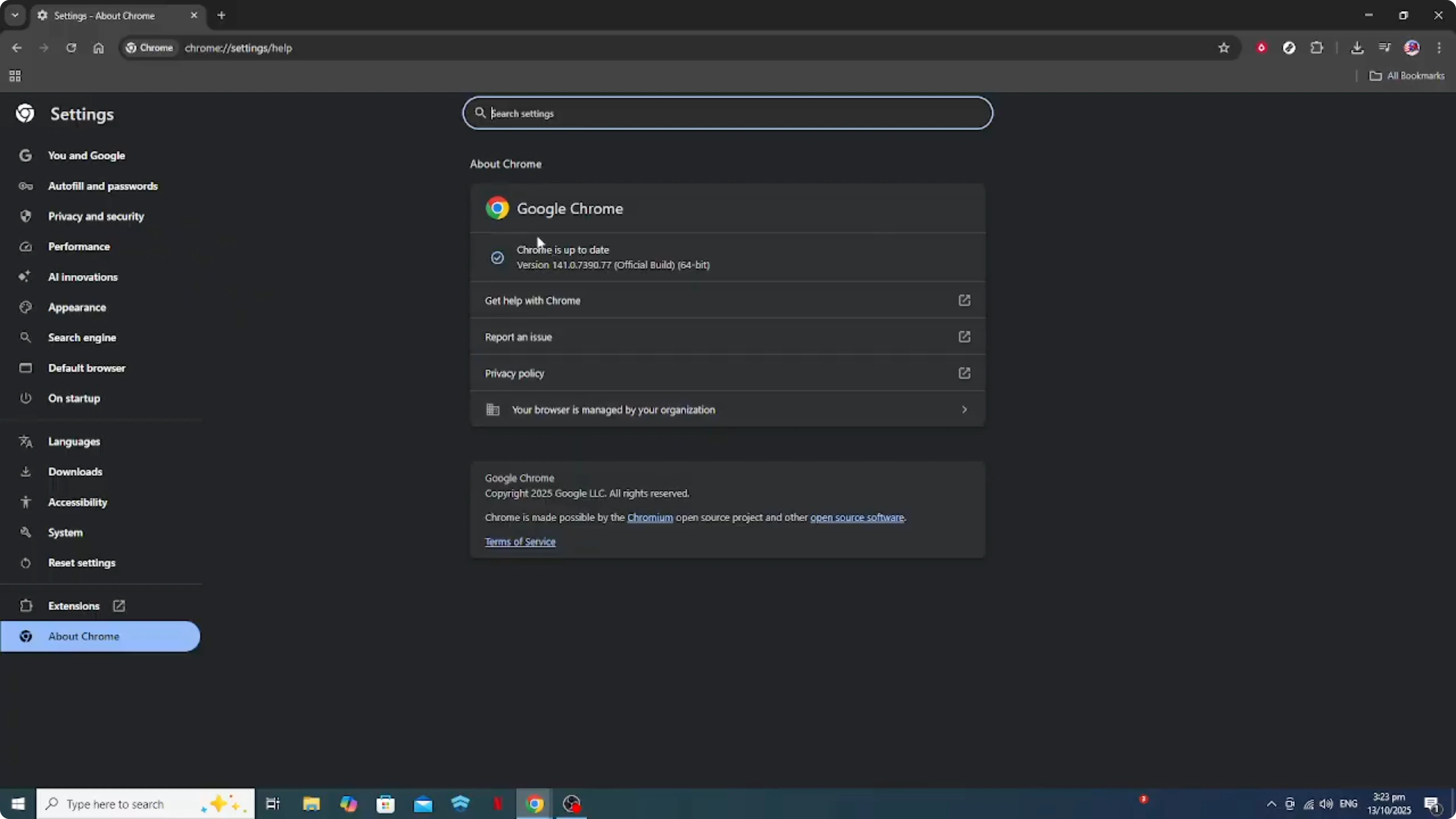The image size is (1456, 819).
Task: Close the Settings - About Chrome tab
Action: [194, 15]
